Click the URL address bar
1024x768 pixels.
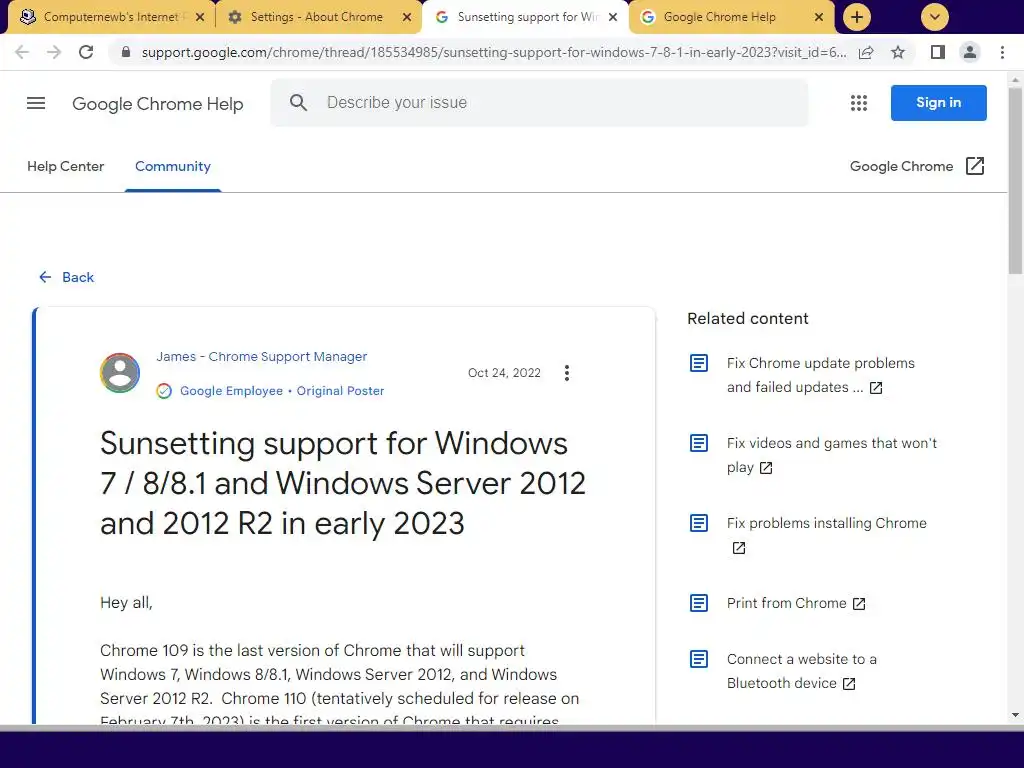point(493,52)
